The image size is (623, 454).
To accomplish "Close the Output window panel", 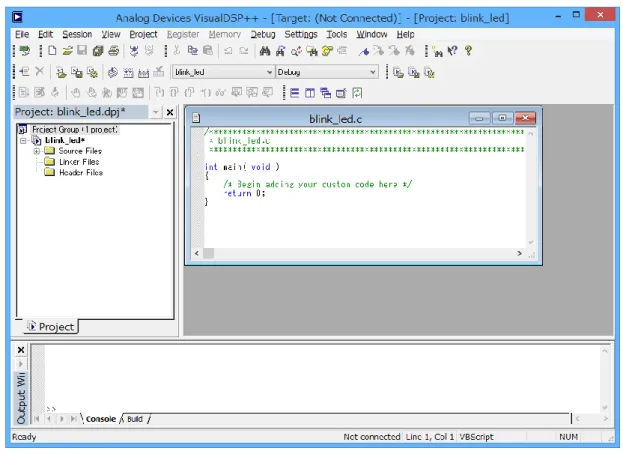I will click(21, 350).
